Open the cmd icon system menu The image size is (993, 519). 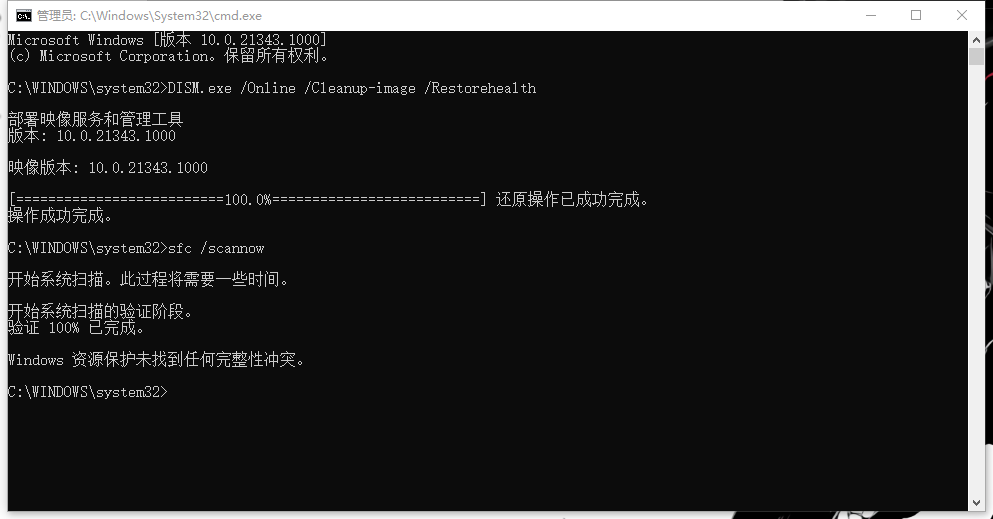pos(23,15)
